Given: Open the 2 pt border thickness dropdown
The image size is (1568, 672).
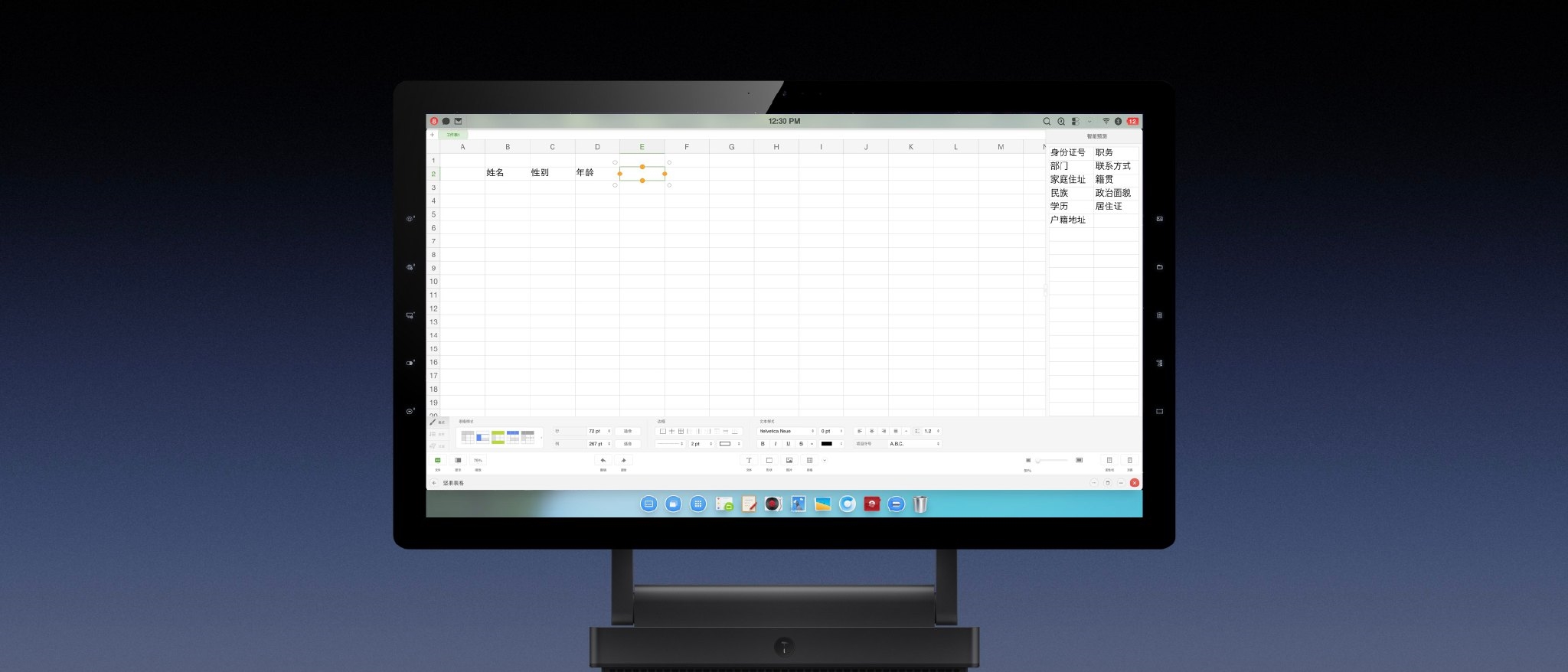Looking at the screenshot, I should pos(701,444).
